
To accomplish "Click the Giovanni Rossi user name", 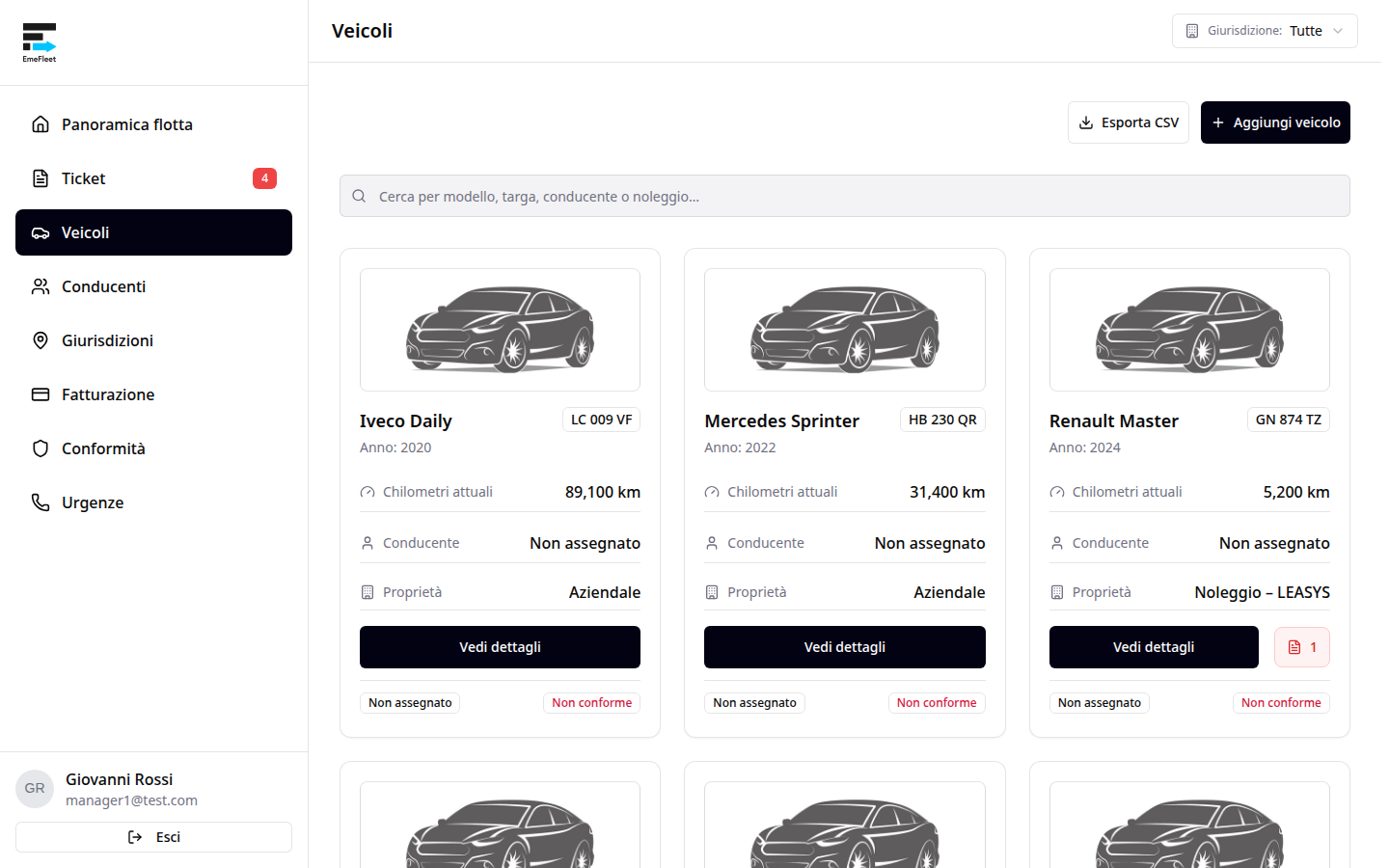I will point(120,779).
